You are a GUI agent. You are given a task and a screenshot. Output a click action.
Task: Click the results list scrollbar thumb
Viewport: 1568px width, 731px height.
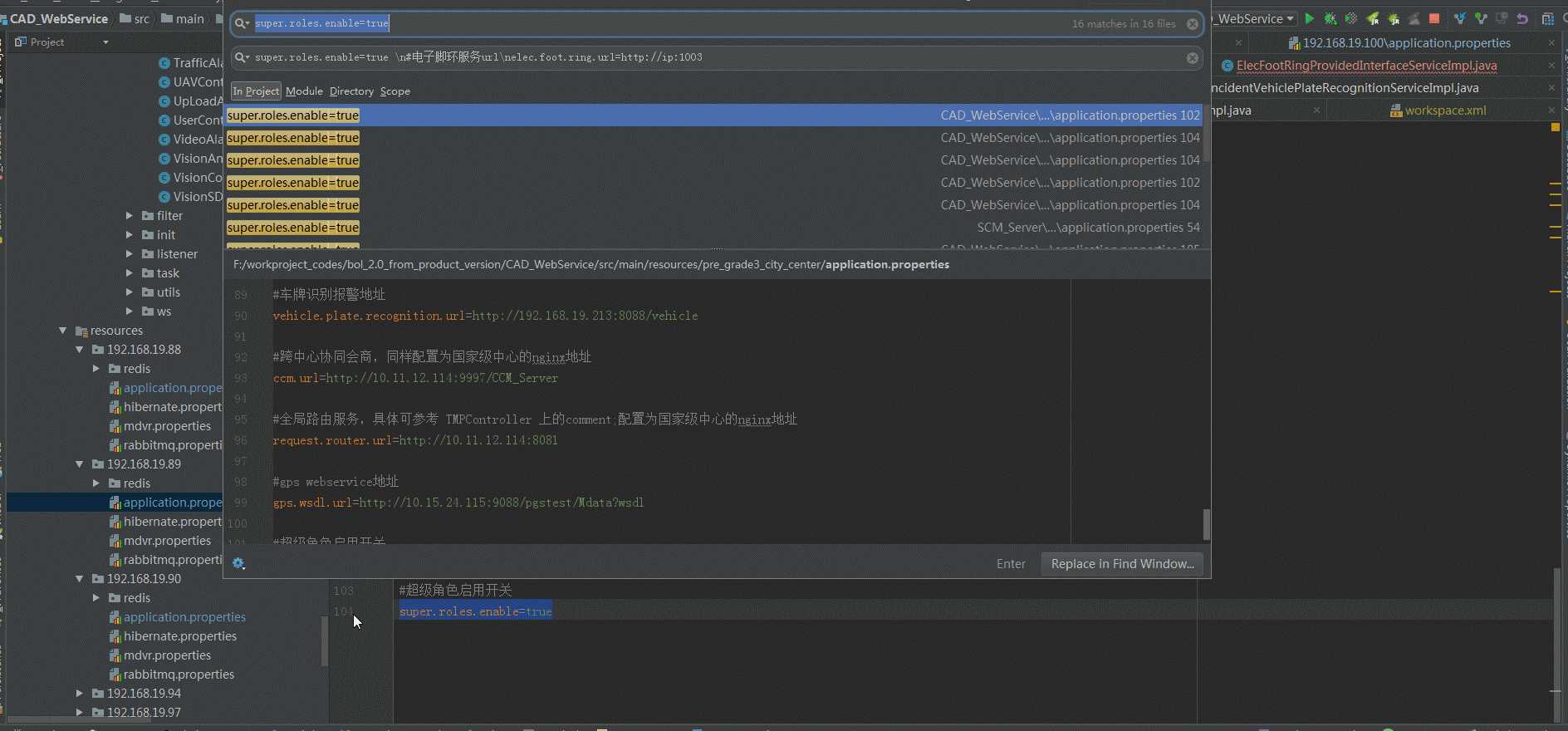1206,133
